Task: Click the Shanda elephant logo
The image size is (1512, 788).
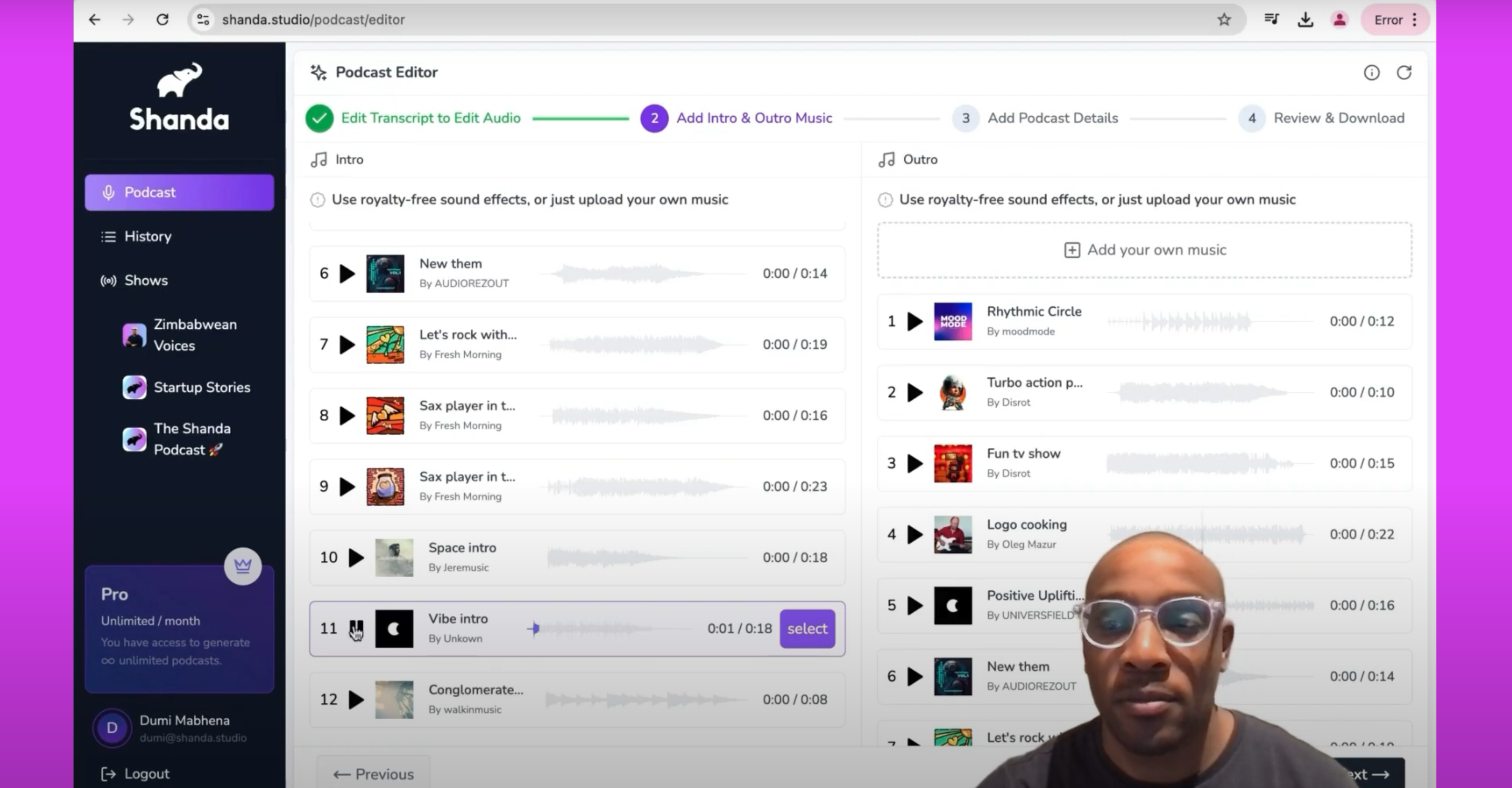Action: [x=179, y=97]
